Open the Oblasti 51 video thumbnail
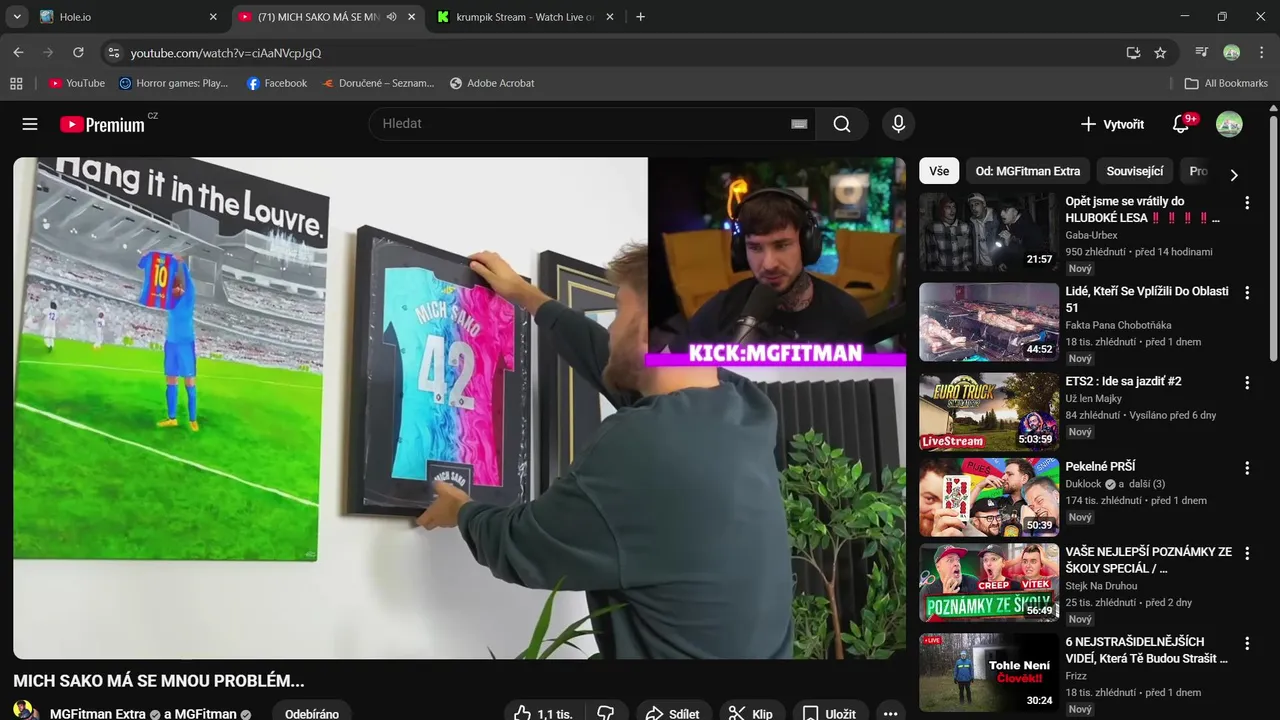 pyautogui.click(x=989, y=322)
